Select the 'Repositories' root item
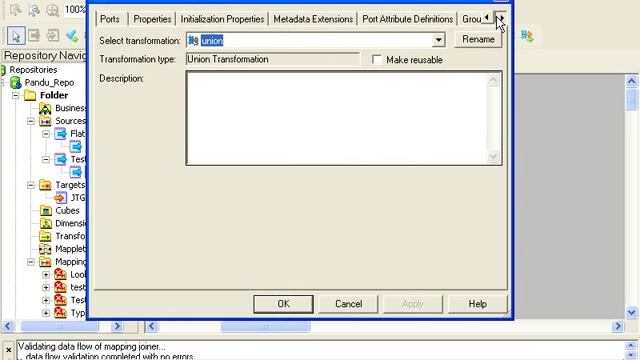Viewport: 640px width, 360px height. tap(33, 70)
